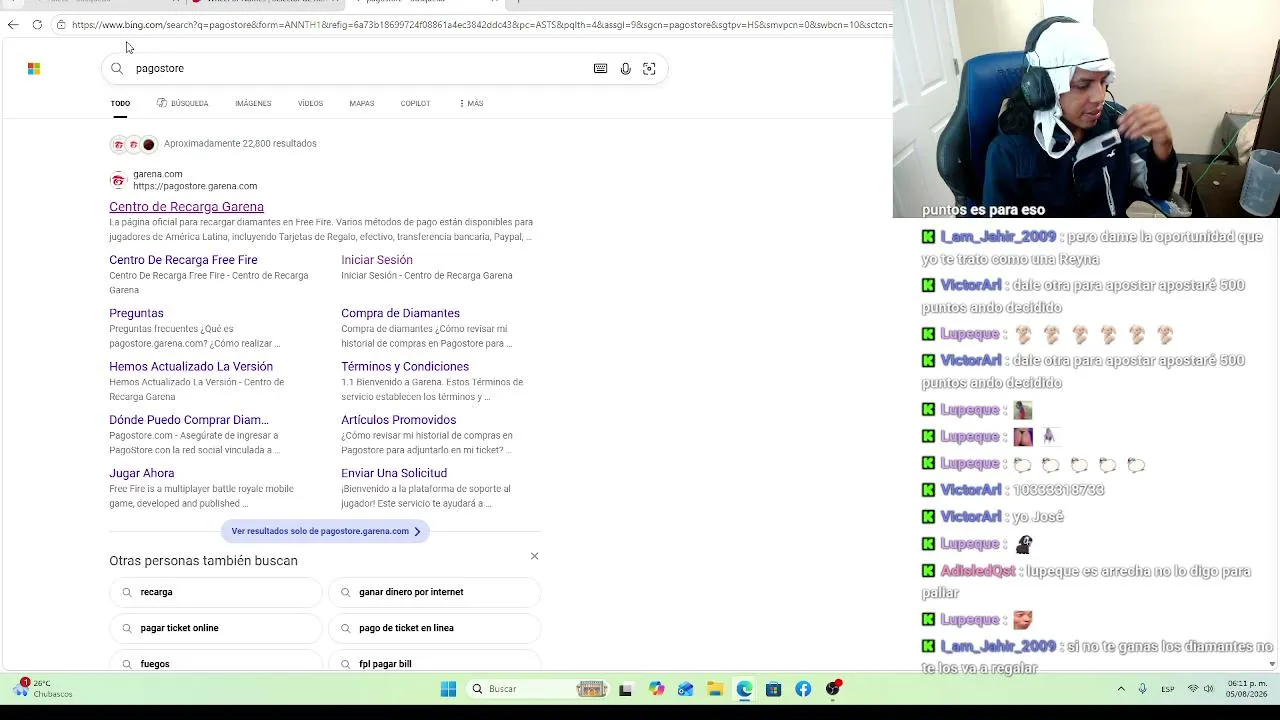1280x720 pixels.
Task: Click 'Aproximadamente 22,800 resultados' text
Action: pos(240,143)
